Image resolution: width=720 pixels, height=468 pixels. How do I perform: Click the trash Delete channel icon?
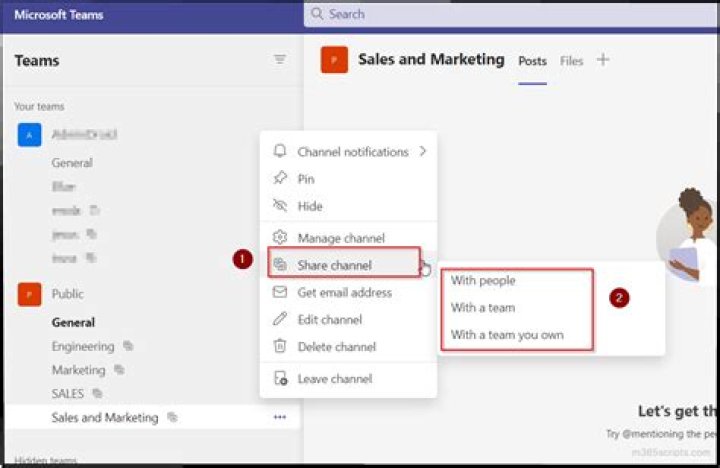pos(280,346)
